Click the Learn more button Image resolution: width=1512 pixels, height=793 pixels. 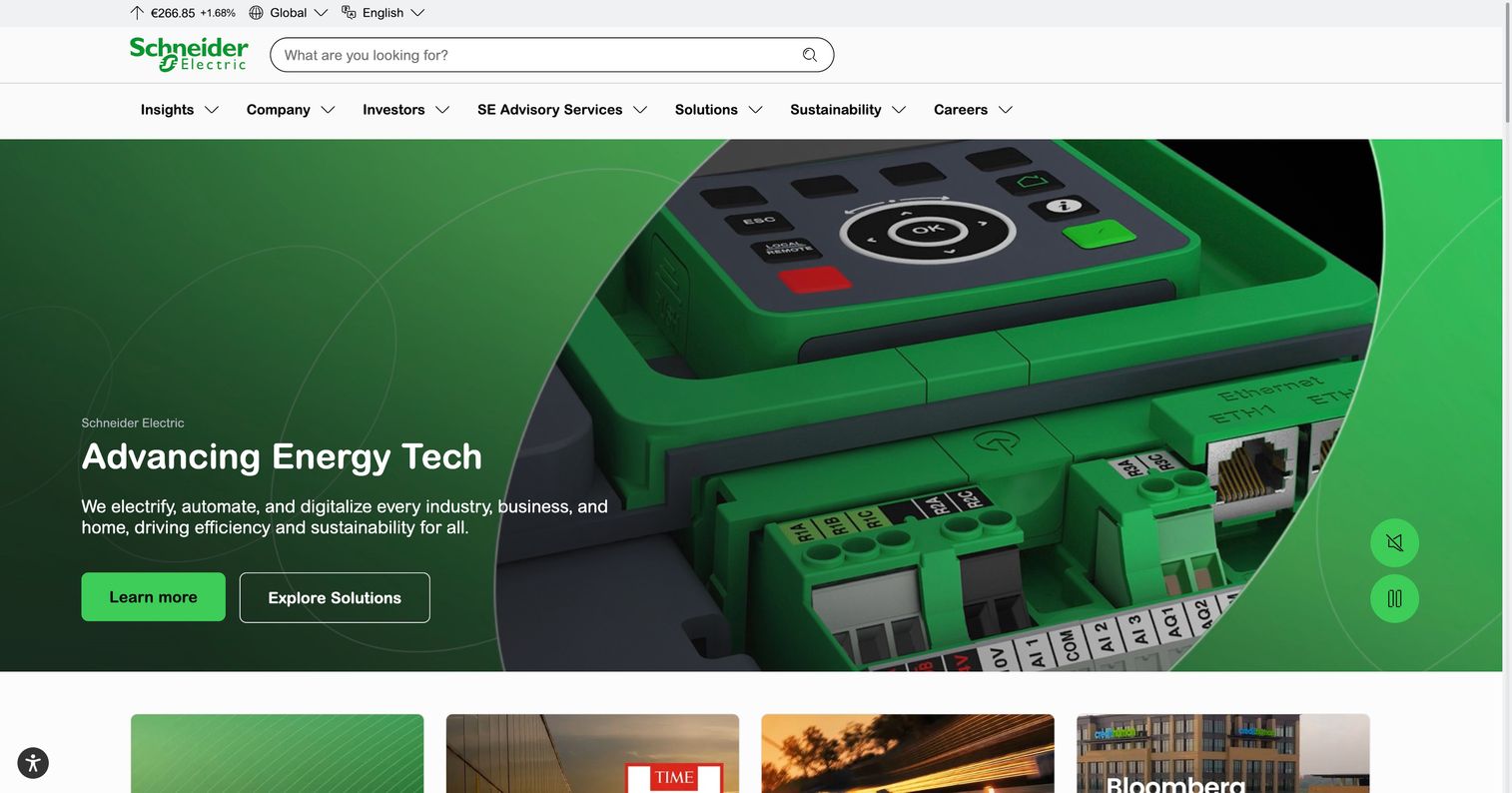(x=154, y=597)
